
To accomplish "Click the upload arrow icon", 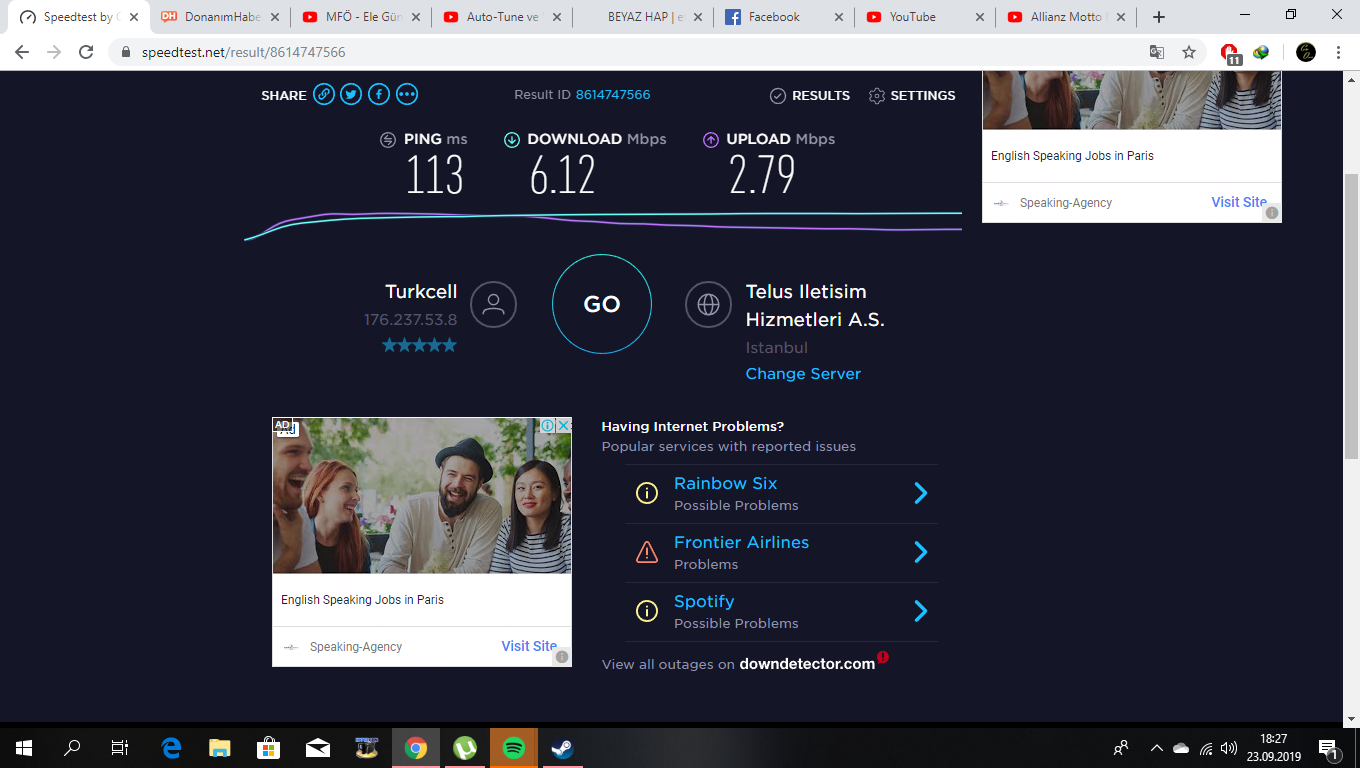I will pos(711,140).
